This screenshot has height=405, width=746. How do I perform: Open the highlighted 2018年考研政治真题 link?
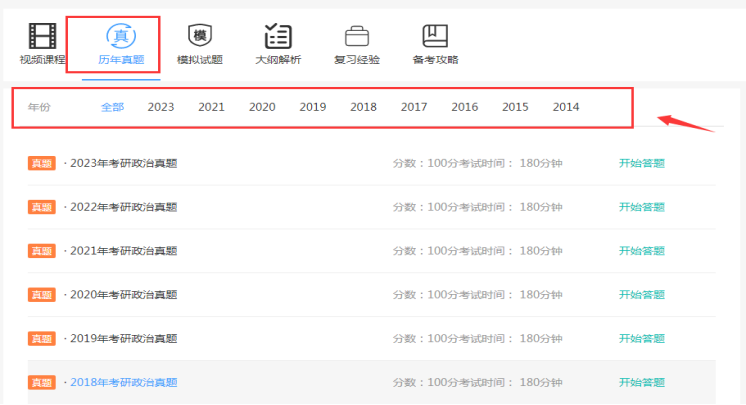pos(123,383)
